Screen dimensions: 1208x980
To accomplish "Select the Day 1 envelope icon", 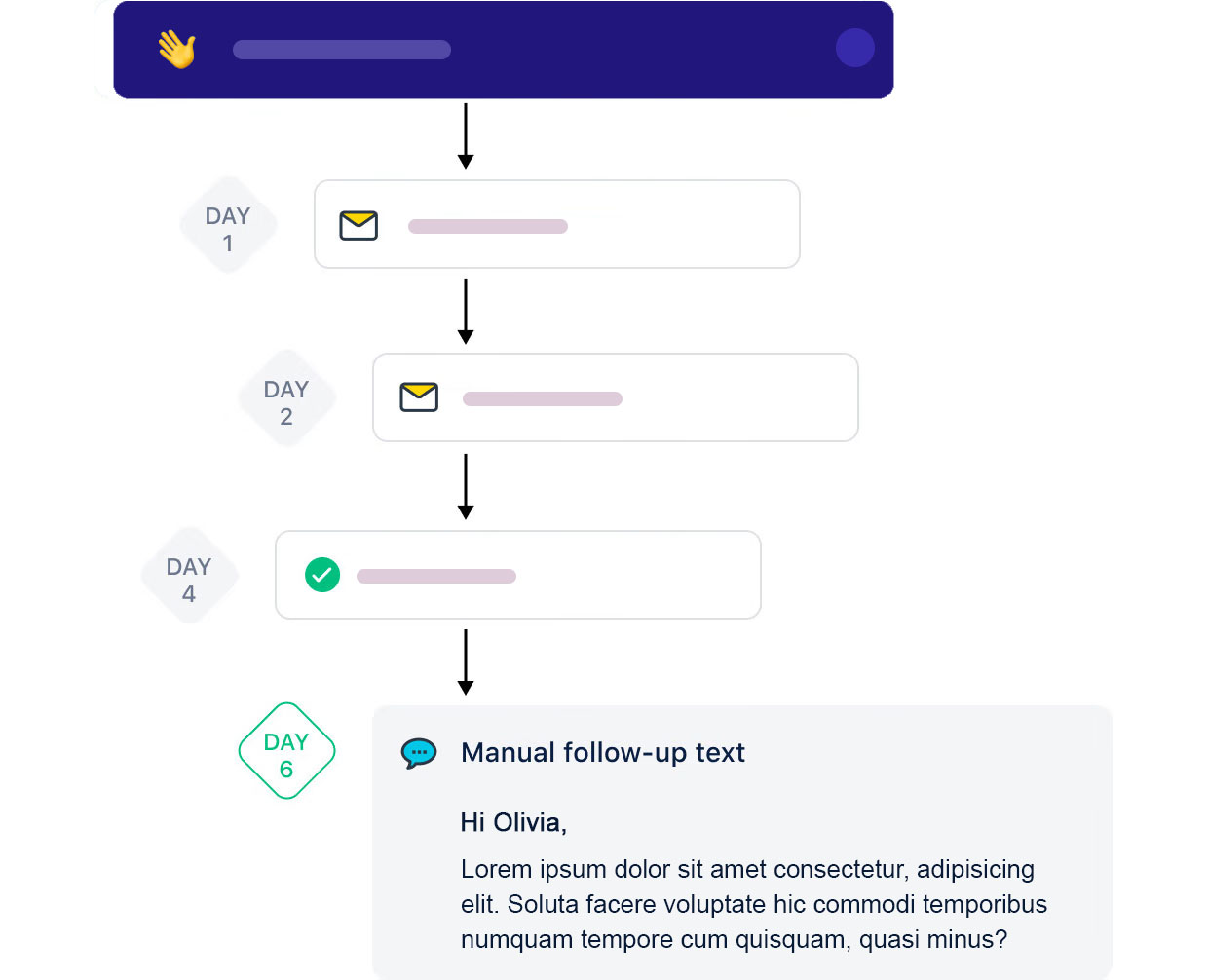I will tap(359, 225).
